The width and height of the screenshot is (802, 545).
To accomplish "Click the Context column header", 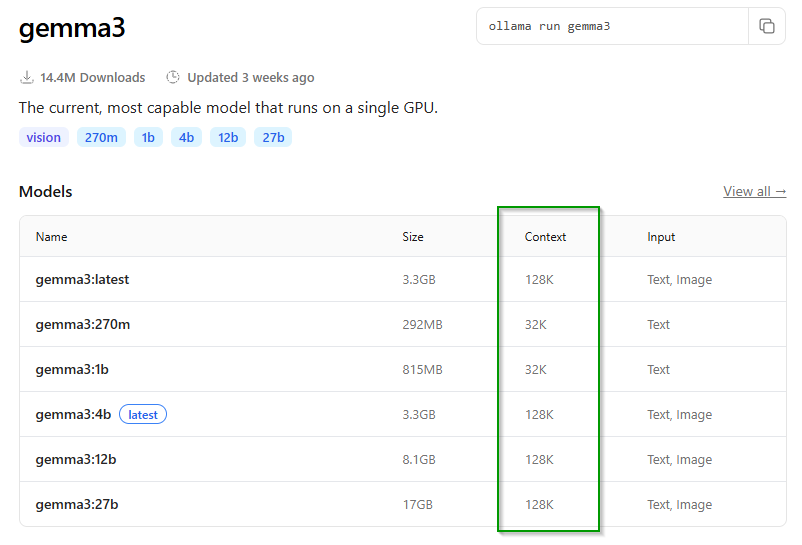I will coord(545,237).
